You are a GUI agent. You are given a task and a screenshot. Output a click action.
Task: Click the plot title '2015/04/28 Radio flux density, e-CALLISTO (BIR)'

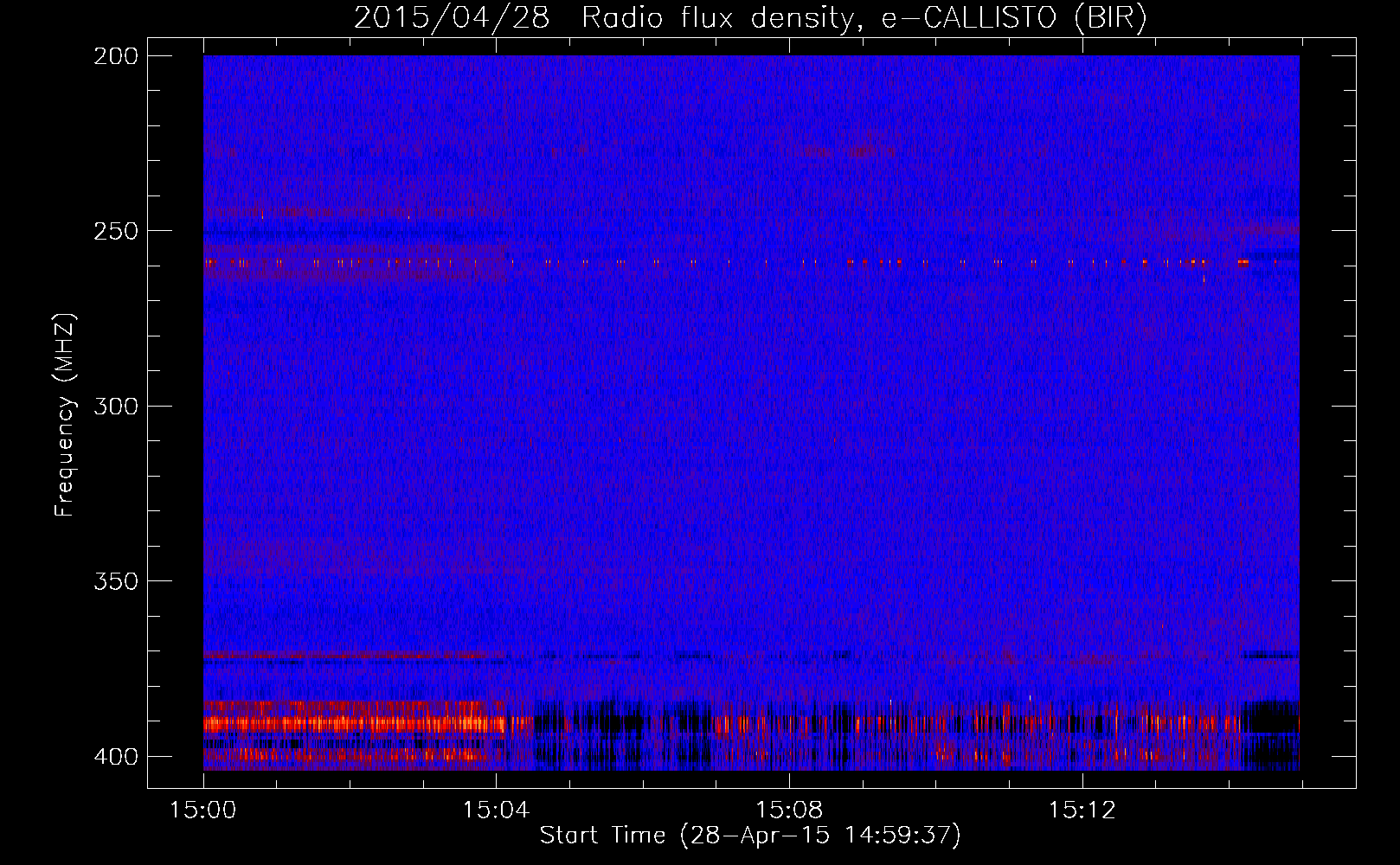750,18
